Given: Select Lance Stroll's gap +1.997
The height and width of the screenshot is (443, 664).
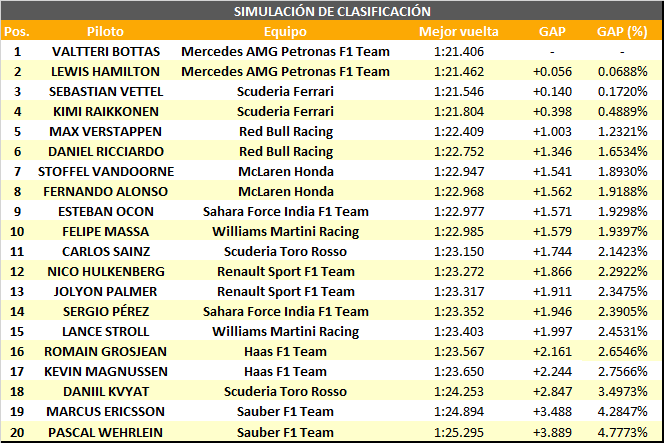Looking at the screenshot, I should click(x=552, y=332).
